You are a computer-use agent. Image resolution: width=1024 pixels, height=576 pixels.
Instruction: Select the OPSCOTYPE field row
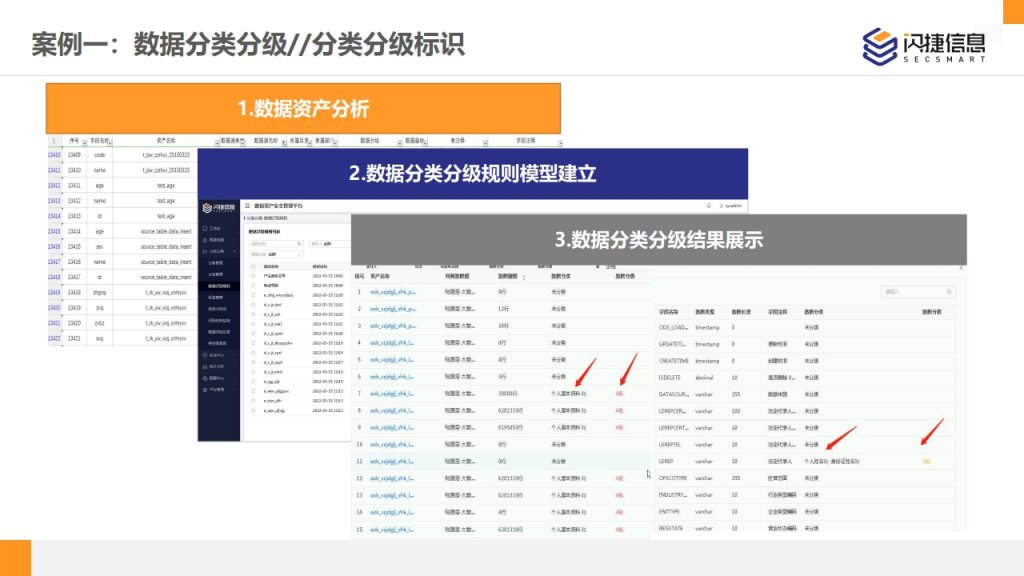806,478
